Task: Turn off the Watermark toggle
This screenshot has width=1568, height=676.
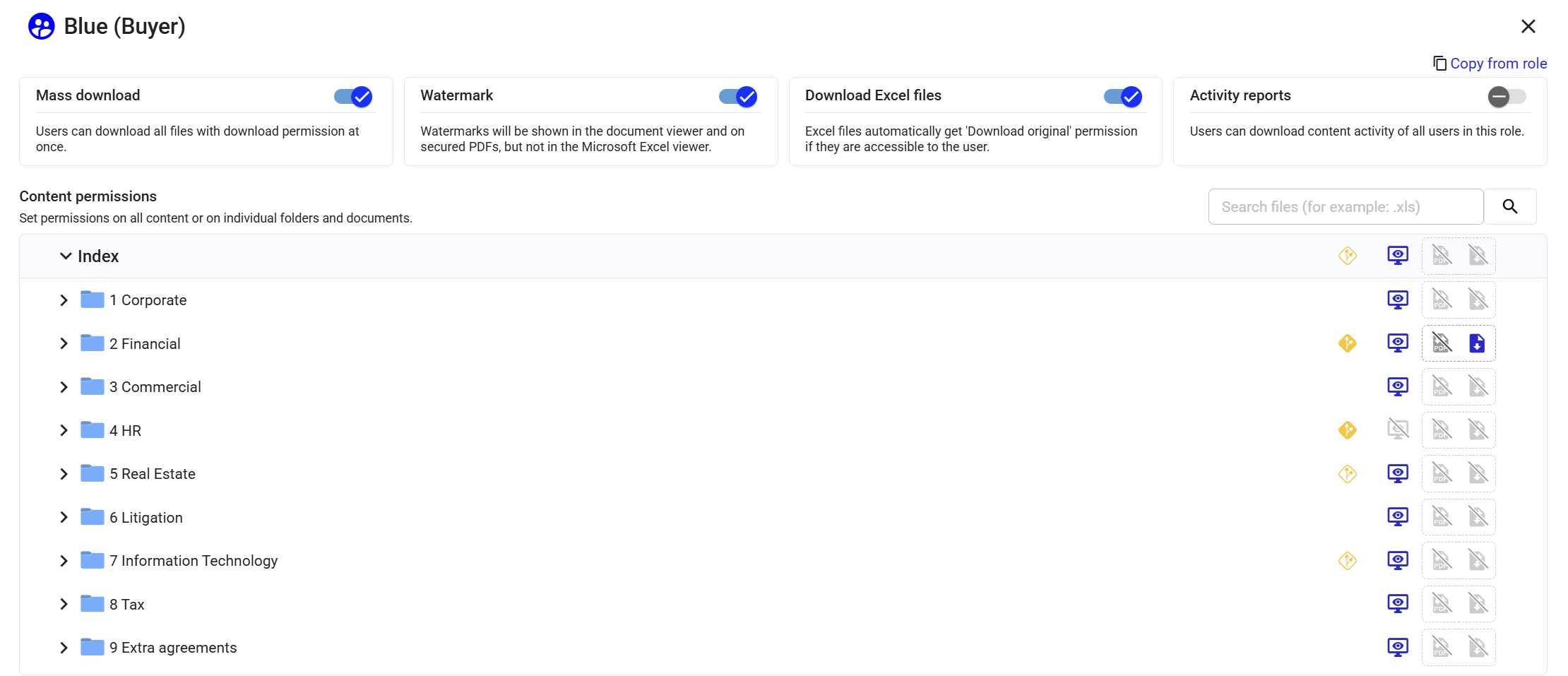Action: [737, 97]
